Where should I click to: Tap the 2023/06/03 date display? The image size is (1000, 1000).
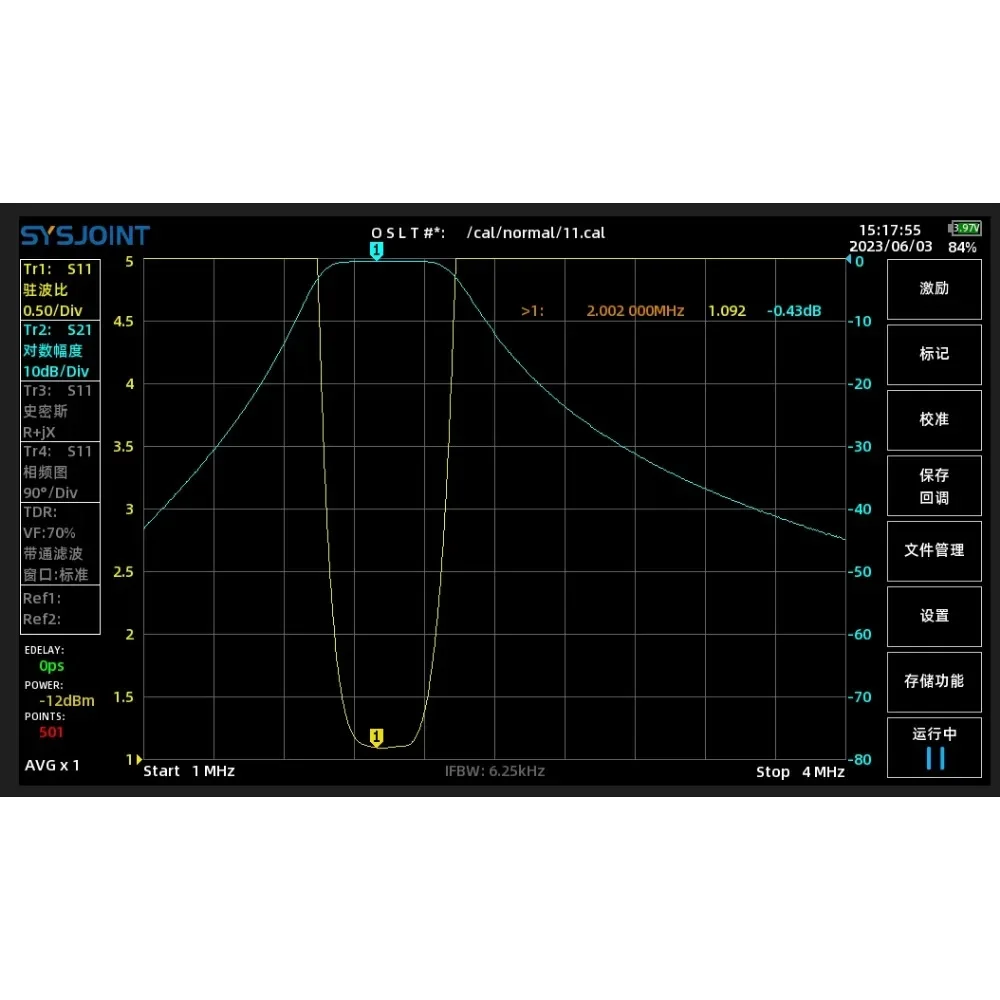890,246
